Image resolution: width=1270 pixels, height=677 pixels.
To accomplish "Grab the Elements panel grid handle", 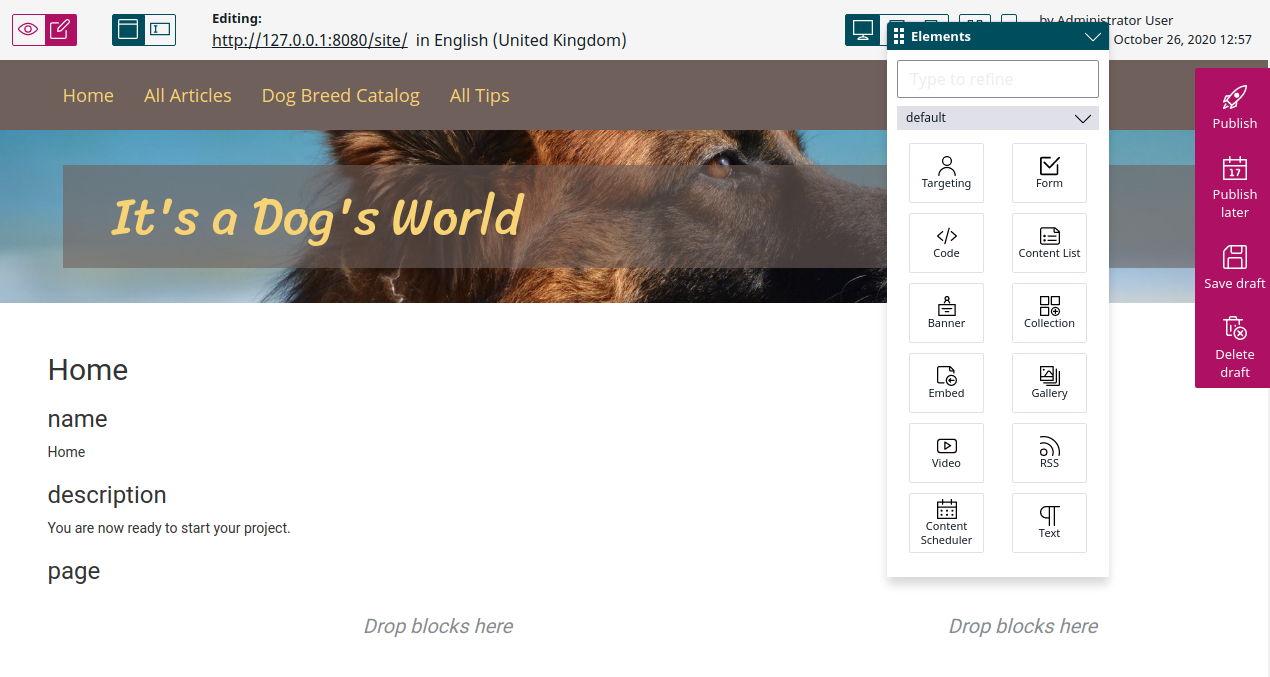I will (x=899, y=37).
